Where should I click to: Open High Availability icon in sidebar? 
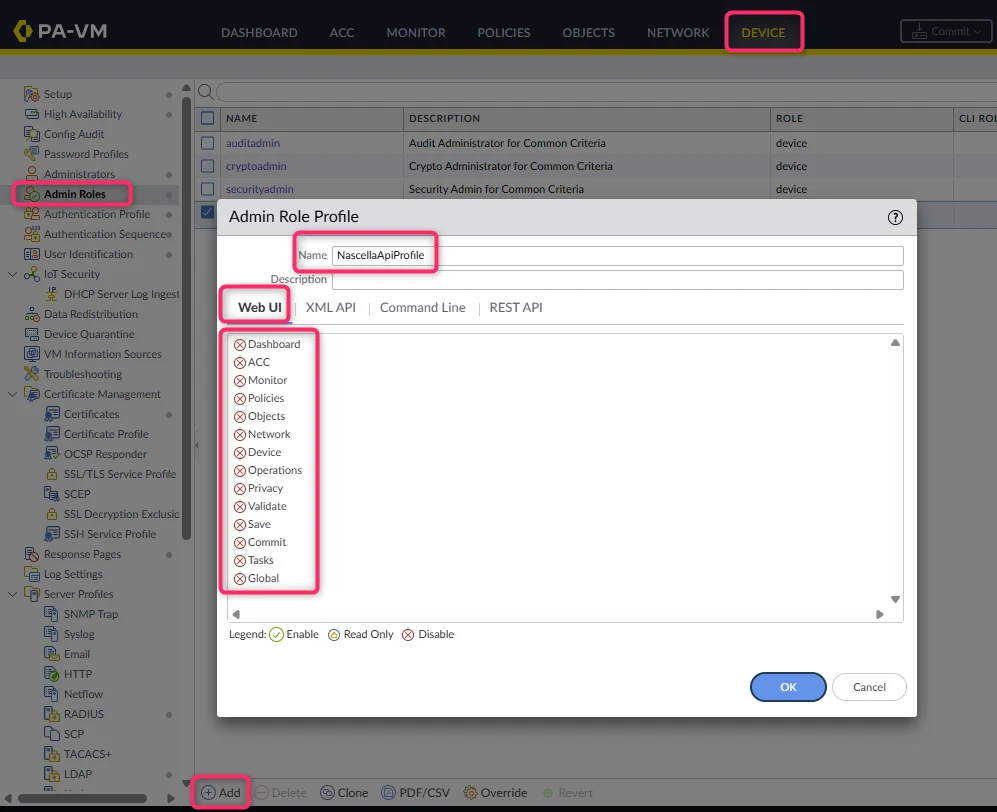point(31,114)
